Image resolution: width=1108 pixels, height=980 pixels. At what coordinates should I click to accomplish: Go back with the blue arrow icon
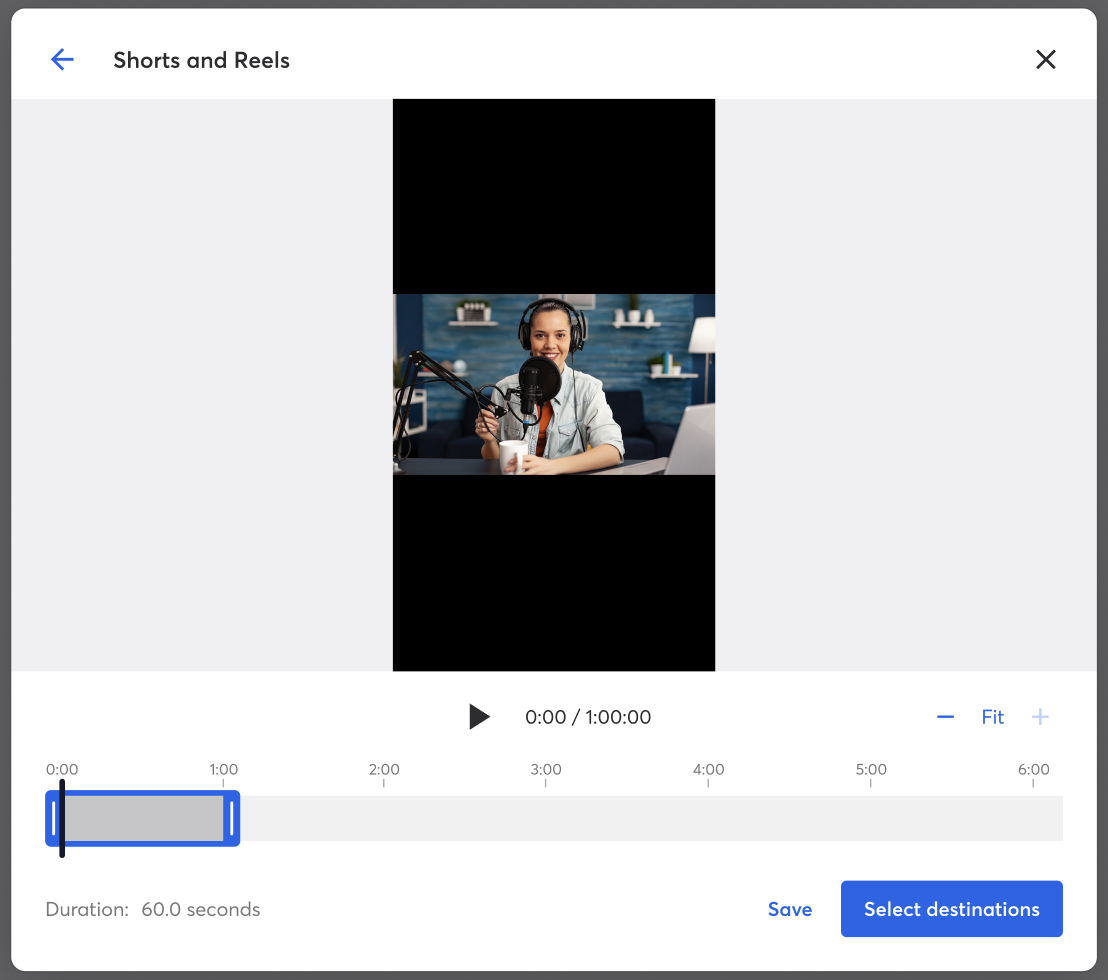pyautogui.click(x=62, y=59)
